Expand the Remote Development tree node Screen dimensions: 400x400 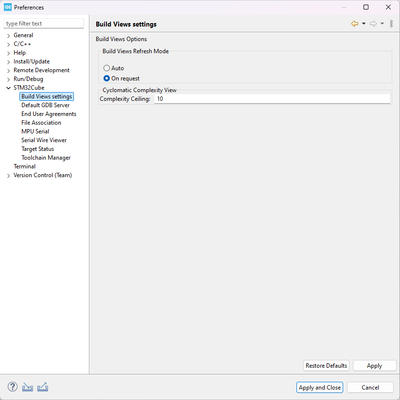[x=8, y=71]
